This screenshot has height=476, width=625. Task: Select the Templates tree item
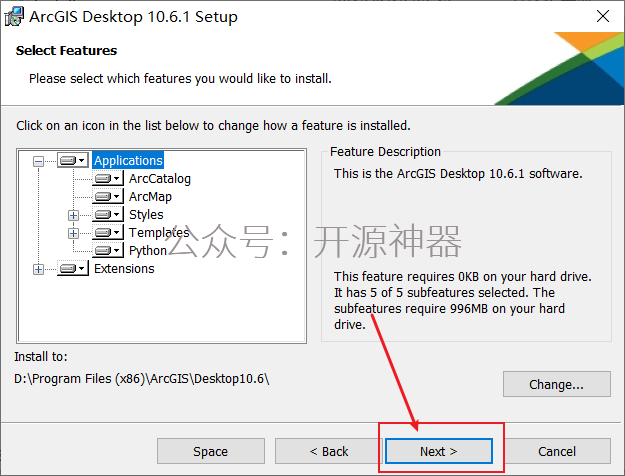[x=159, y=232]
